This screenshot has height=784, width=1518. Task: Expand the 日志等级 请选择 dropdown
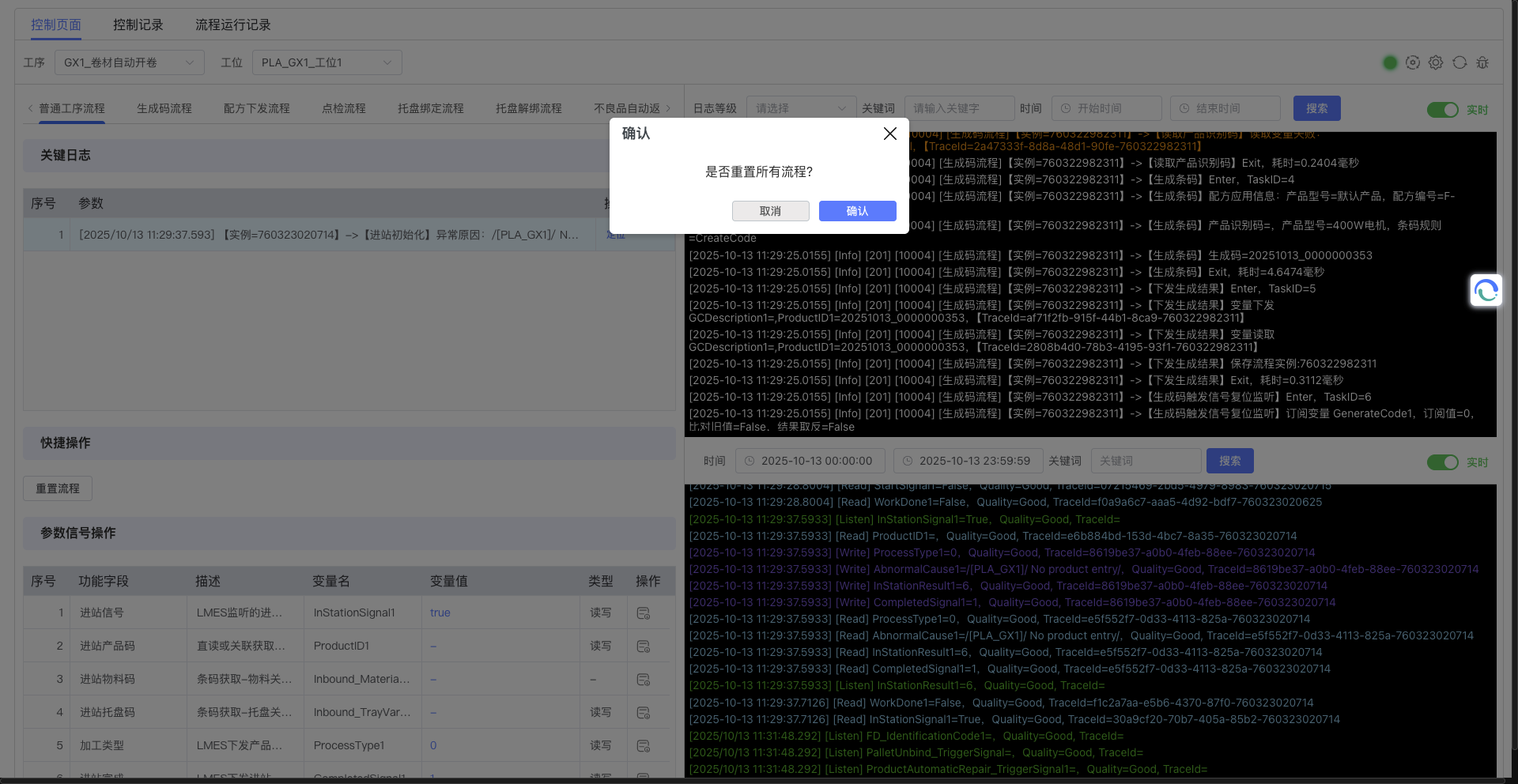(x=799, y=108)
